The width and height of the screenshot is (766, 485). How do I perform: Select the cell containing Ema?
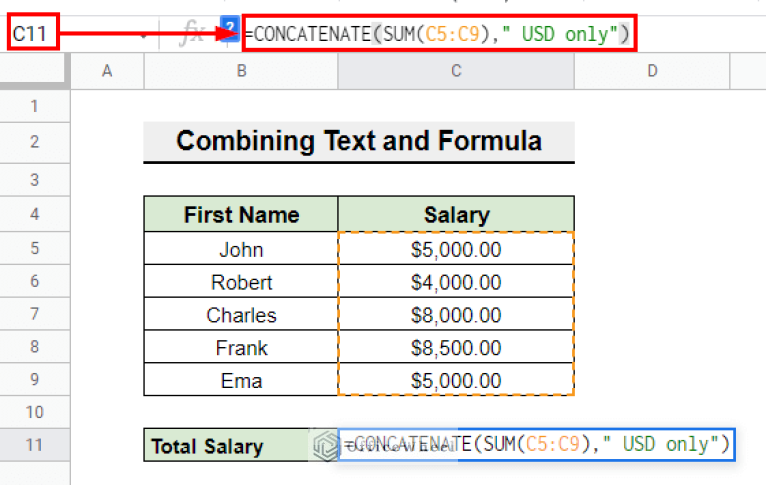point(241,380)
